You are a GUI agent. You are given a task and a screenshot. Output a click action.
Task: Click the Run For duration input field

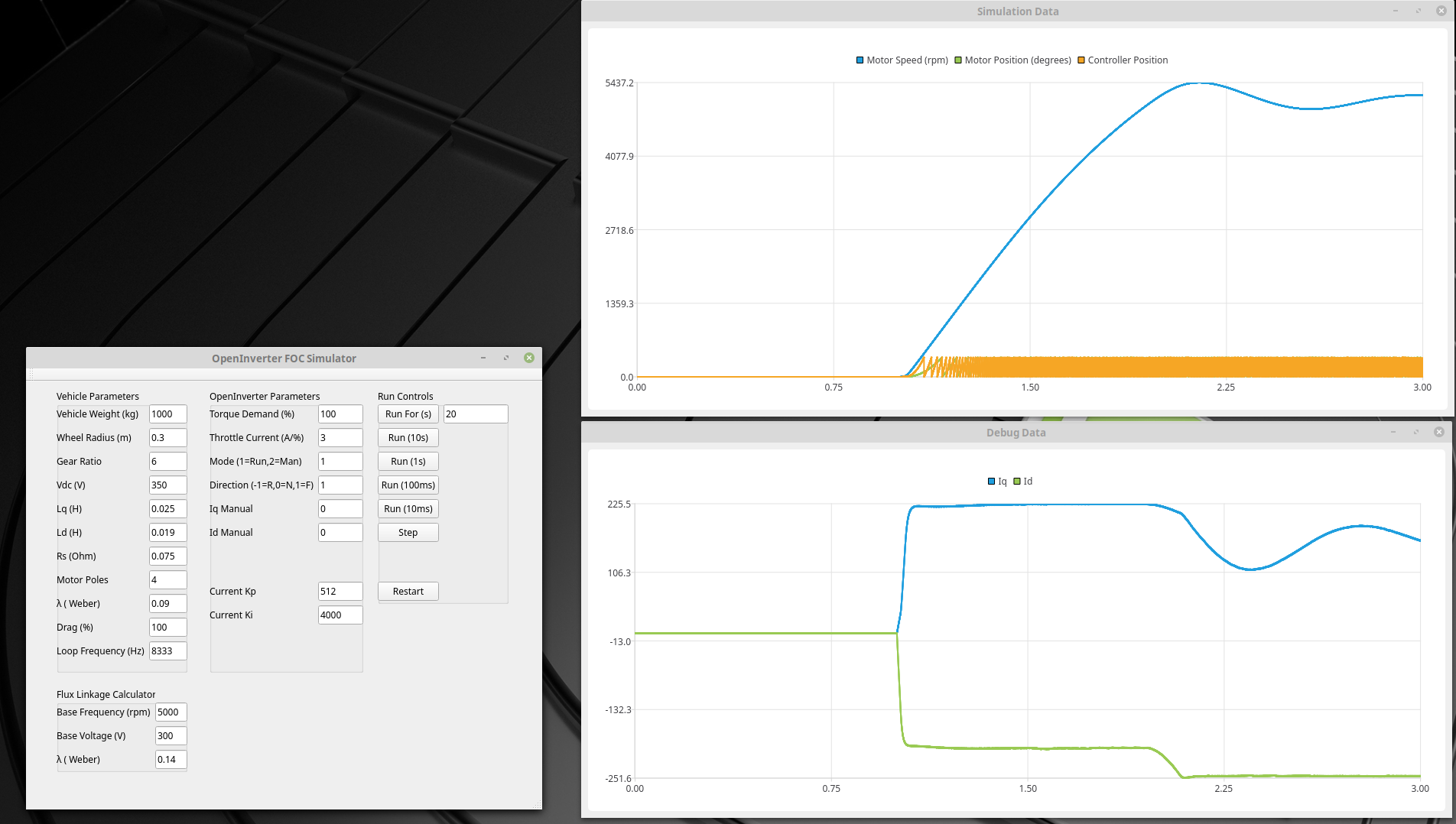[475, 414]
